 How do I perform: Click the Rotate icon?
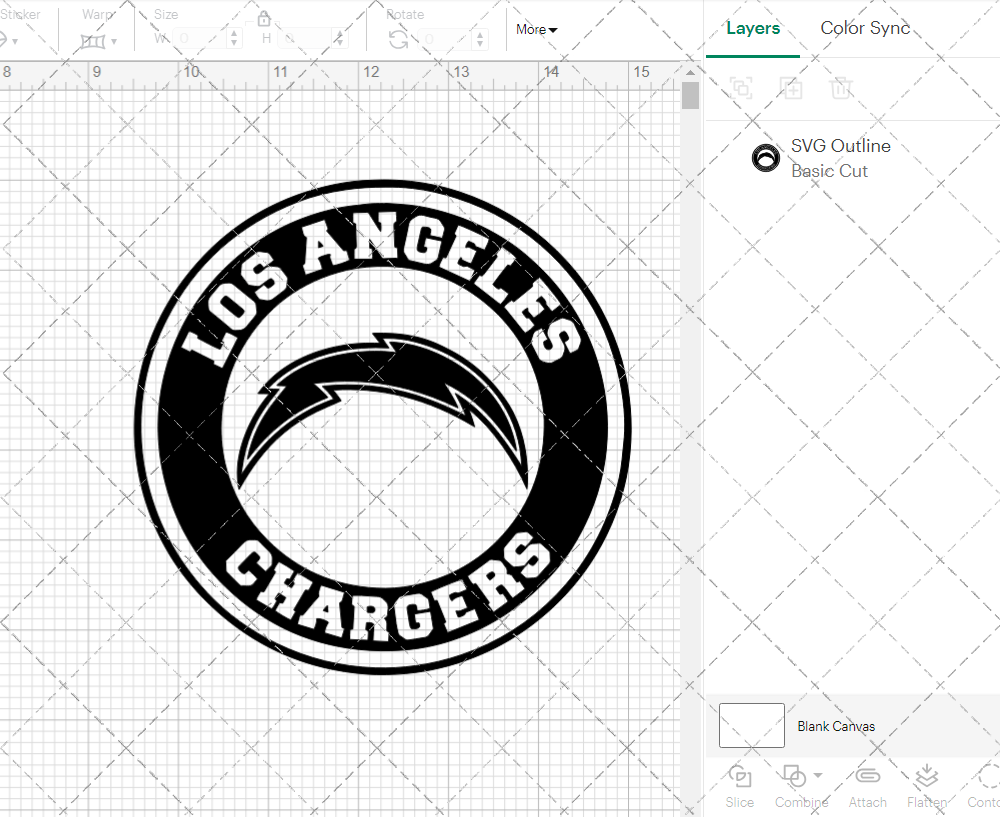(x=399, y=40)
